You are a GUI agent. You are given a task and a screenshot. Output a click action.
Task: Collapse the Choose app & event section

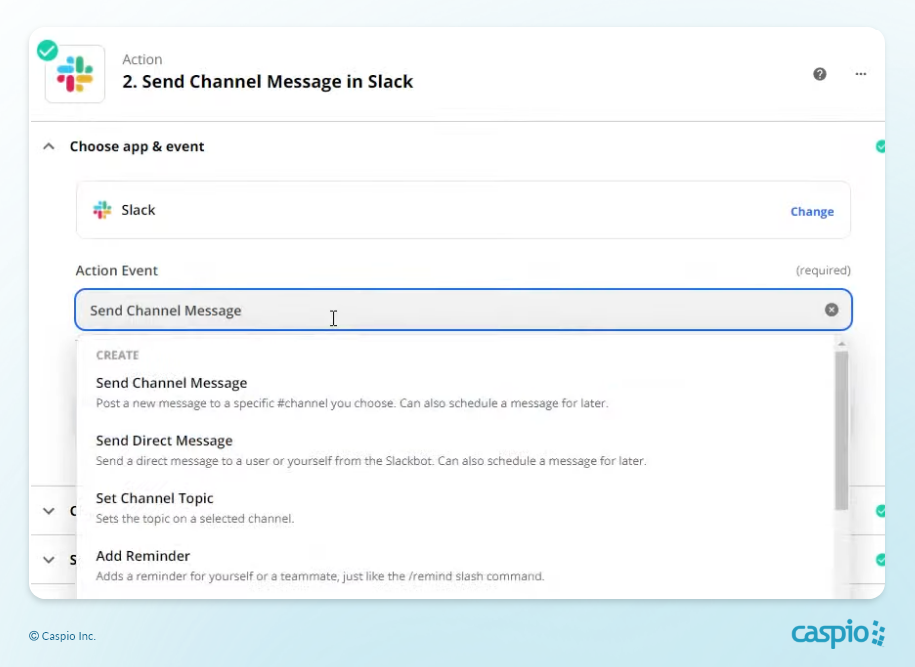pos(49,146)
